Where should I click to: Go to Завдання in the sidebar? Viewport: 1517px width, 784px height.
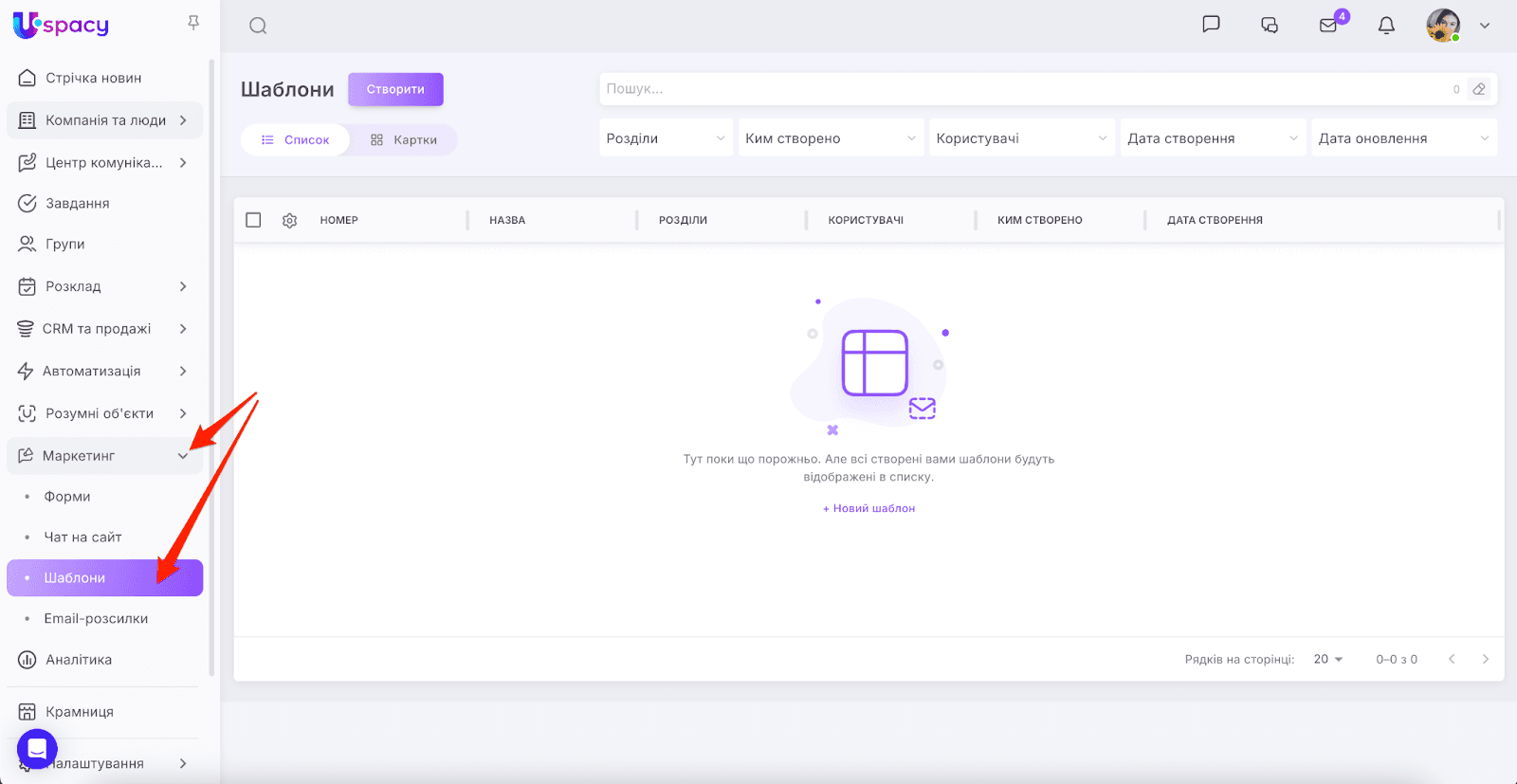coord(78,204)
